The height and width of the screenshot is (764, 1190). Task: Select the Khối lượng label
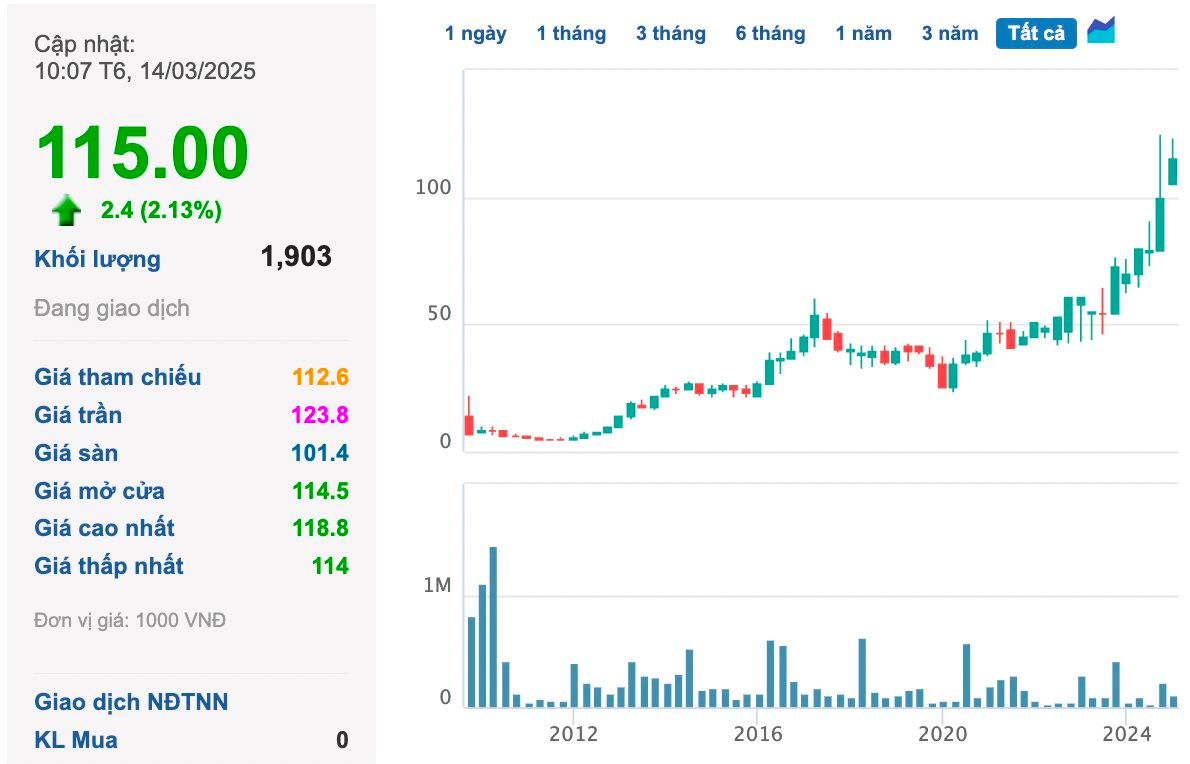click(x=97, y=259)
